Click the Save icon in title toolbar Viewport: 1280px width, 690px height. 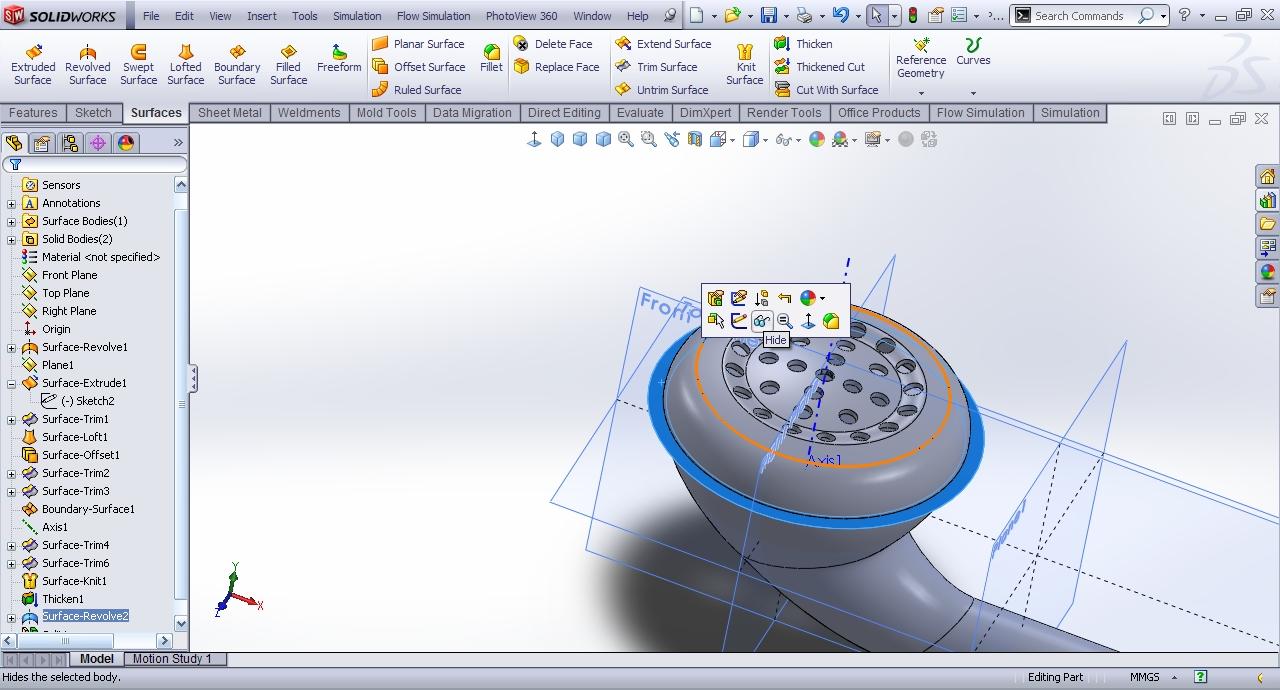point(768,15)
